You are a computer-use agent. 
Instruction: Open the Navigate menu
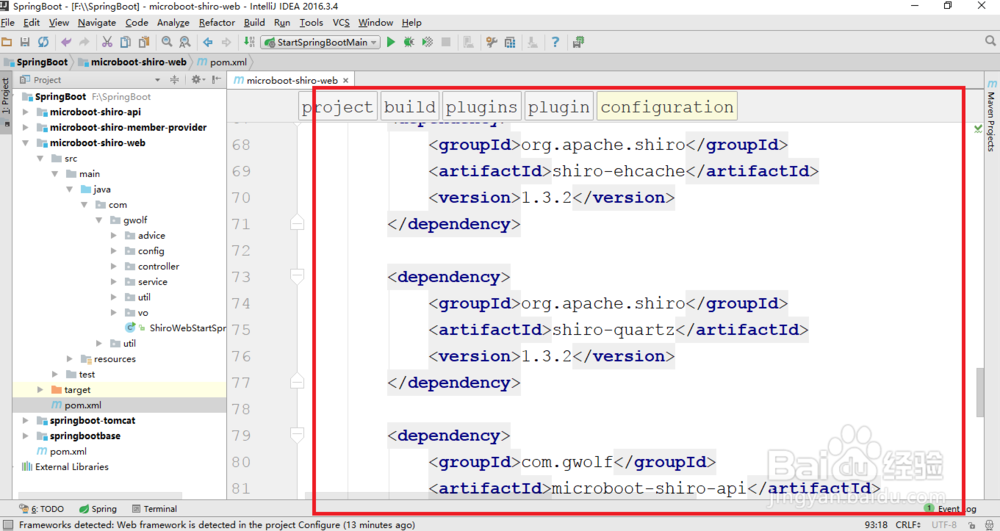point(97,22)
